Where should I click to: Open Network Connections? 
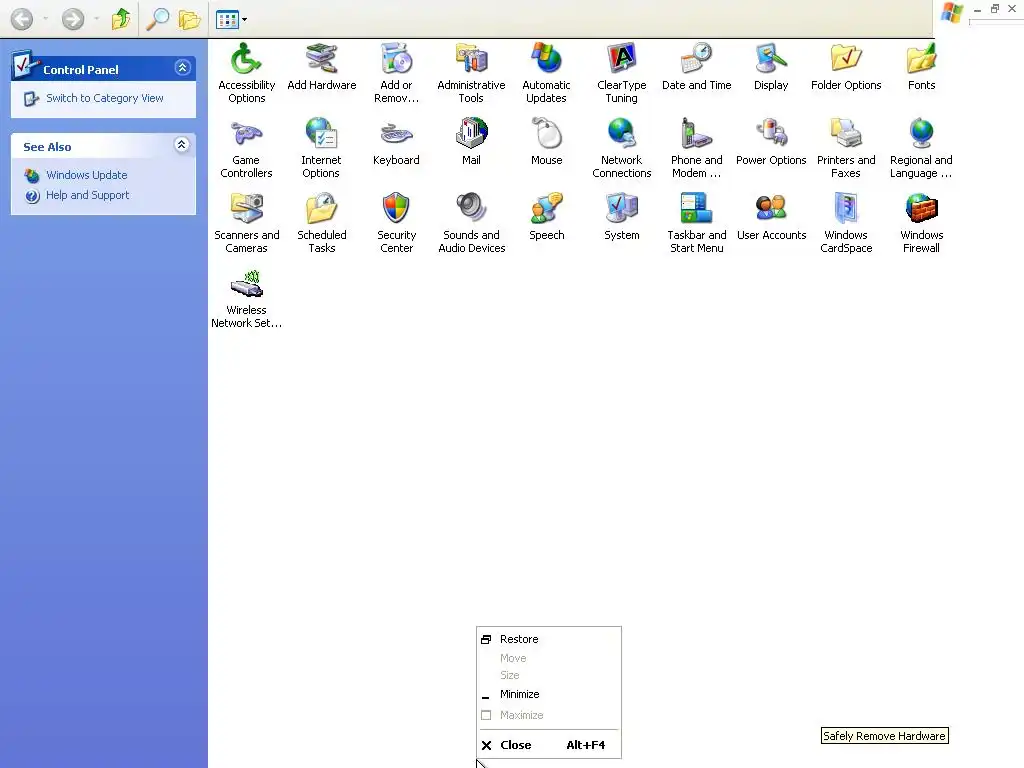pyautogui.click(x=621, y=148)
